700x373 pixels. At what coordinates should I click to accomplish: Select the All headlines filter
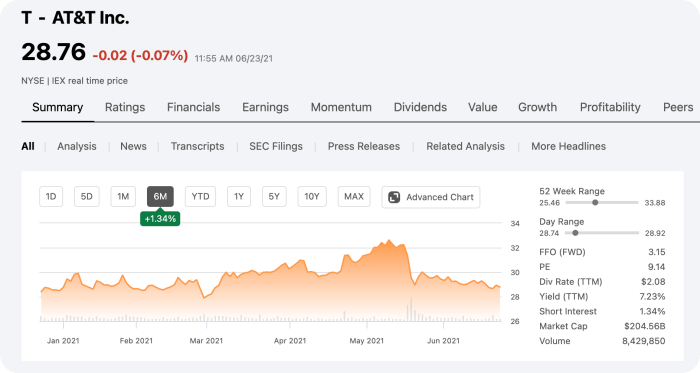[x=28, y=146]
